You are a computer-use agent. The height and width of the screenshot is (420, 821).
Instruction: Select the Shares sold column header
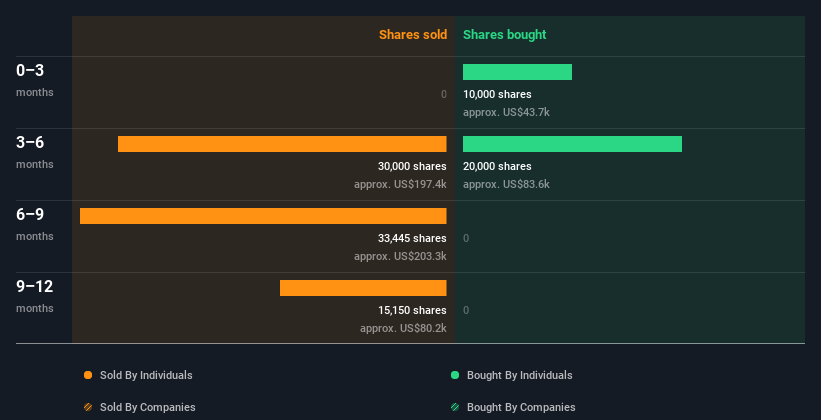pyautogui.click(x=413, y=35)
